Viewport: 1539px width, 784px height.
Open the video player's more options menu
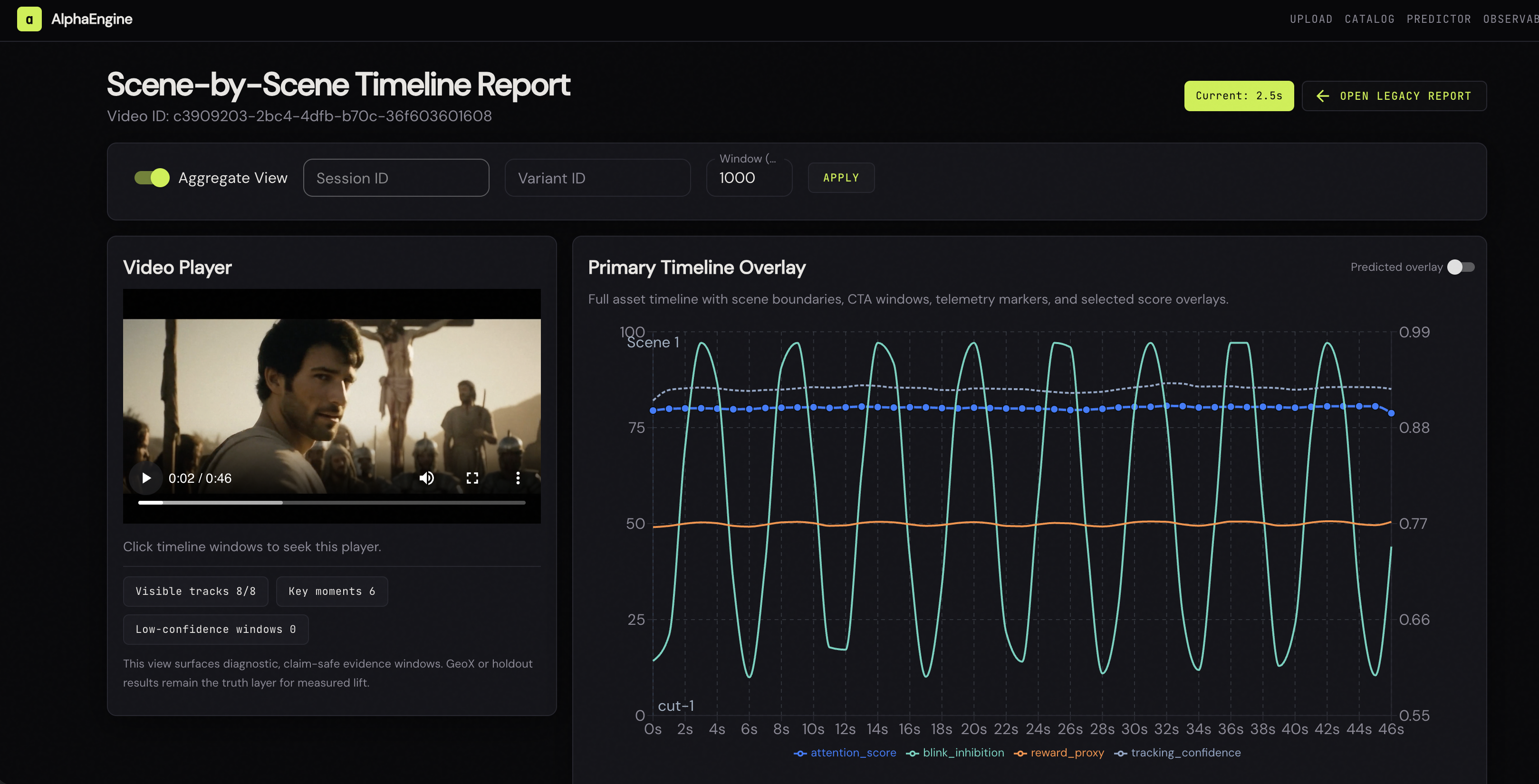517,478
